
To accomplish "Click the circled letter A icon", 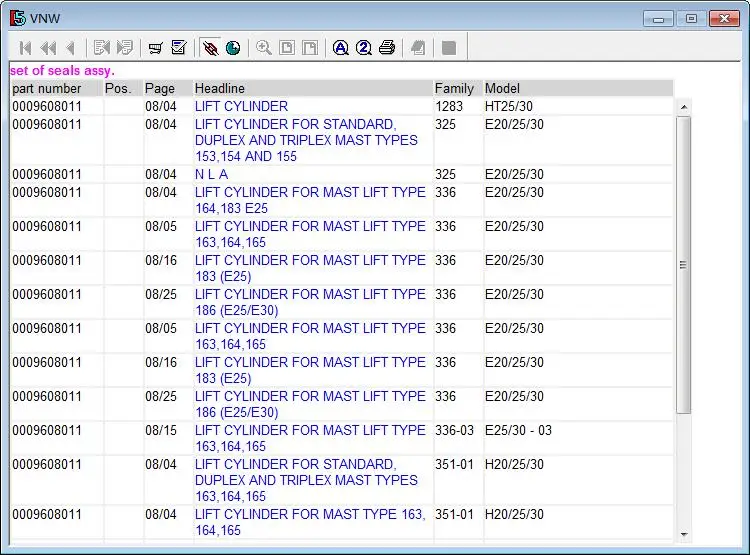I will coord(341,48).
